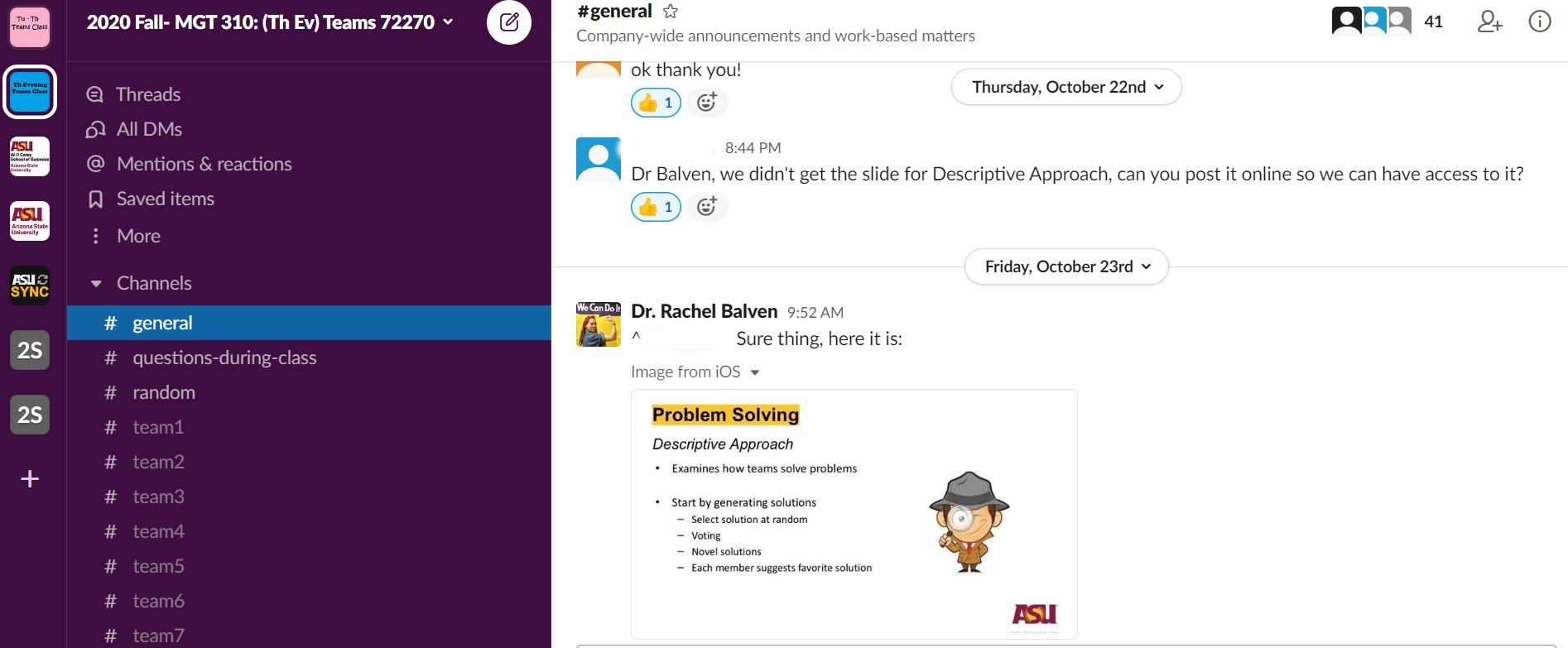Switch to the ASU SYNC workspace
The width and height of the screenshot is (1568, 648).
coord(30,286)
